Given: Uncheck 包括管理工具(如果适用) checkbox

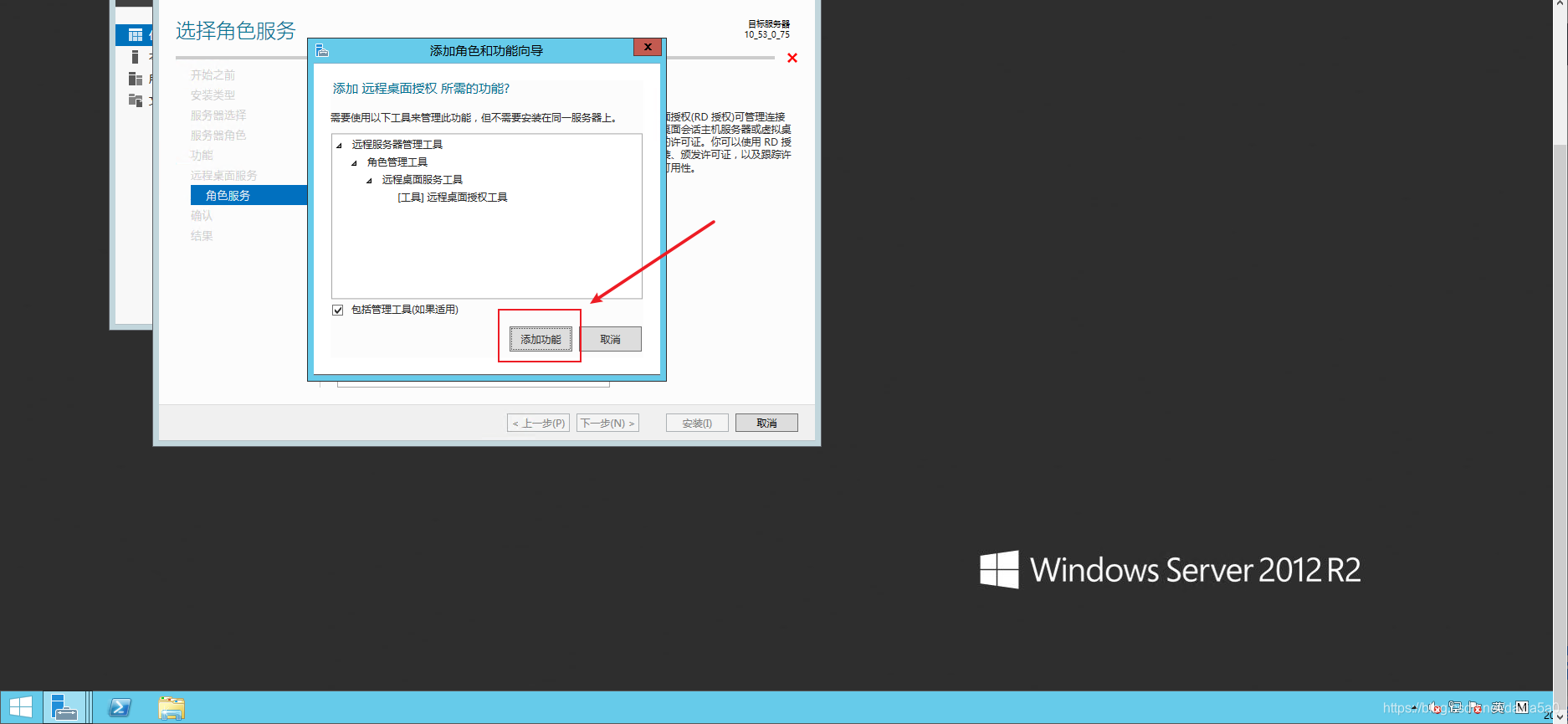Looking at the screenshot, I should 338,310.
